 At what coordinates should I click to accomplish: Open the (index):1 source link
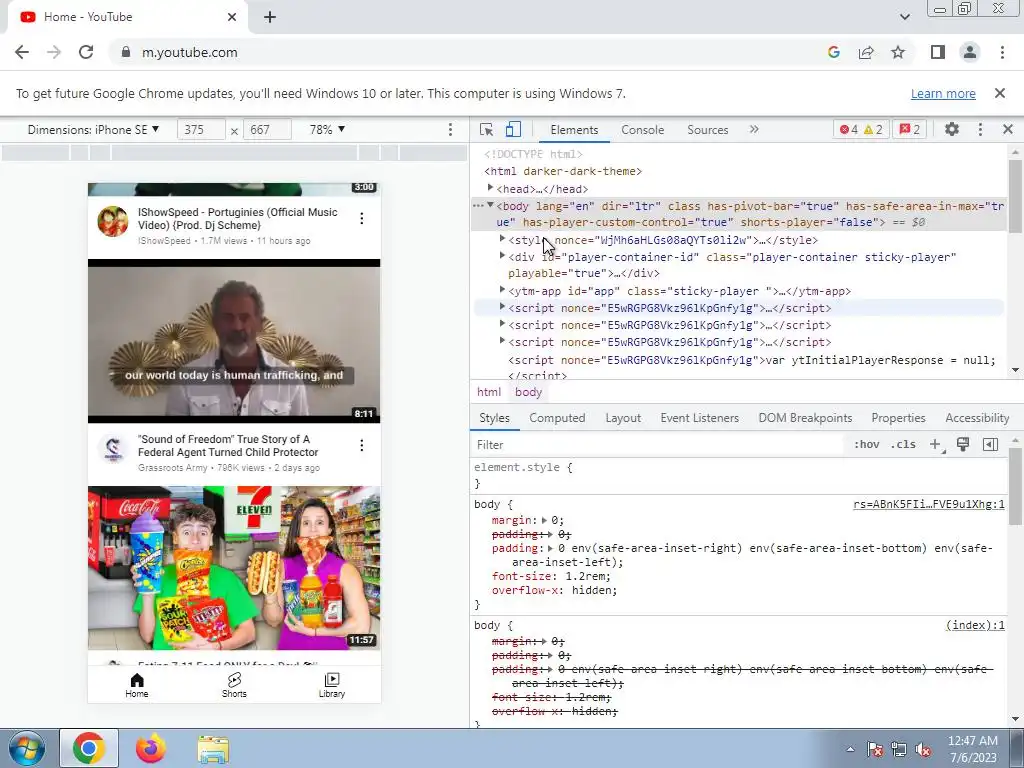click(975, 625)
